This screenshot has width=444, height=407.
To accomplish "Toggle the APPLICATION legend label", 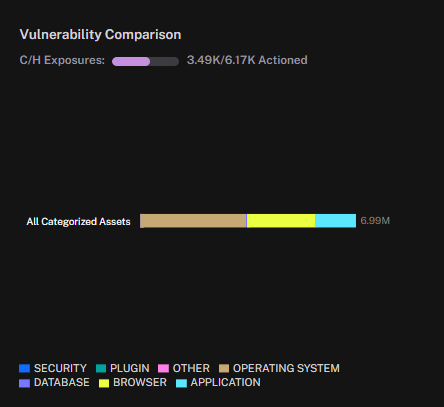I will [225, 382].
